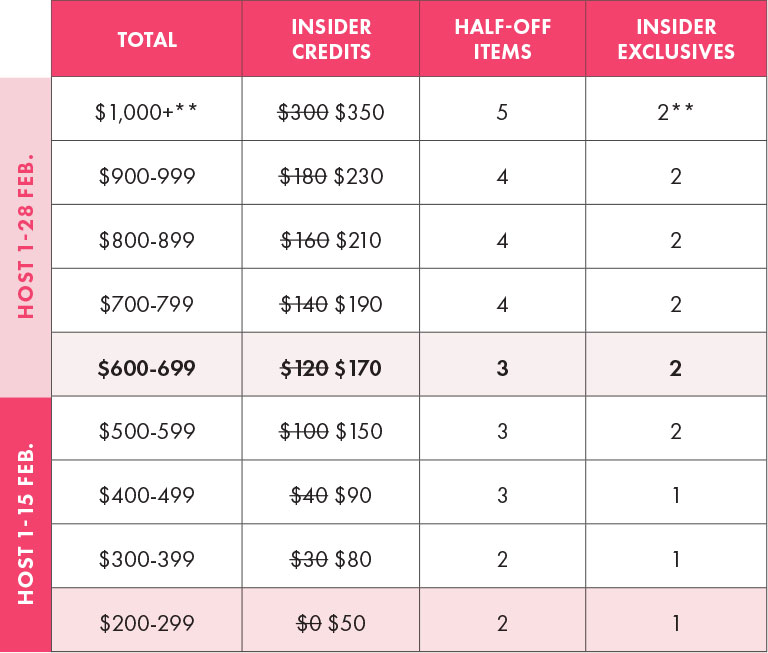Click the TOTAL column header
Image resolution: width=768 pixels, height=653 pixels.
(147, 39)
